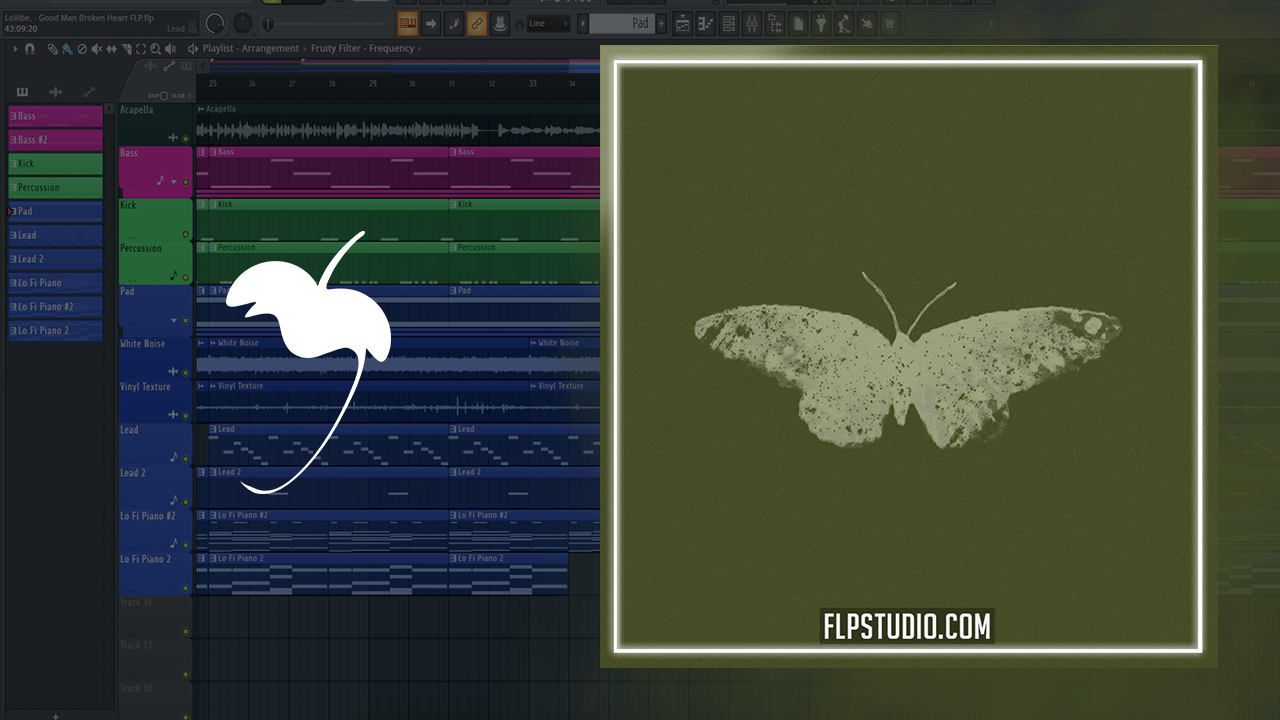Open Fruity Filter - Frequency breadcrumb

pyautogui.click(x=362, y=48)
